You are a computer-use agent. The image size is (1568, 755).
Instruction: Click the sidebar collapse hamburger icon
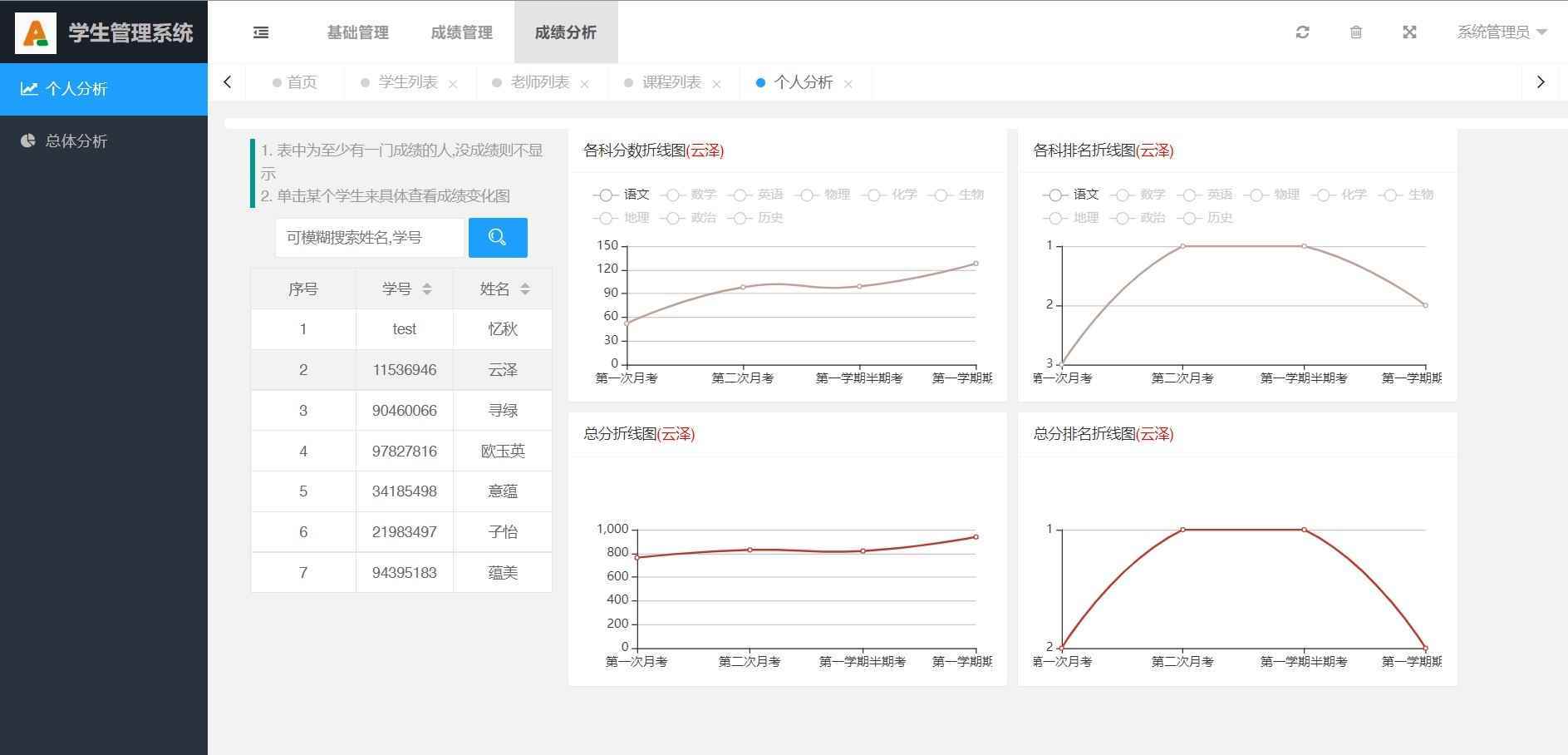tap(261, 32)
